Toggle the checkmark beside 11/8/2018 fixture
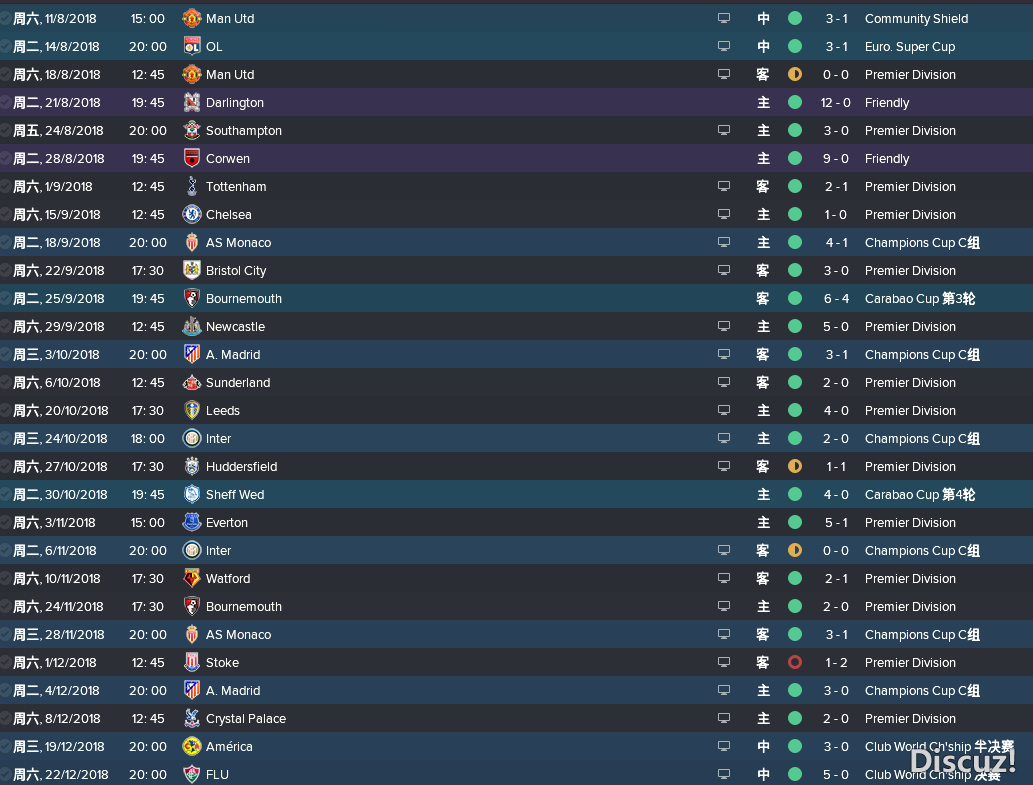This screenshot has height=785, width=1033. [5, 18]
